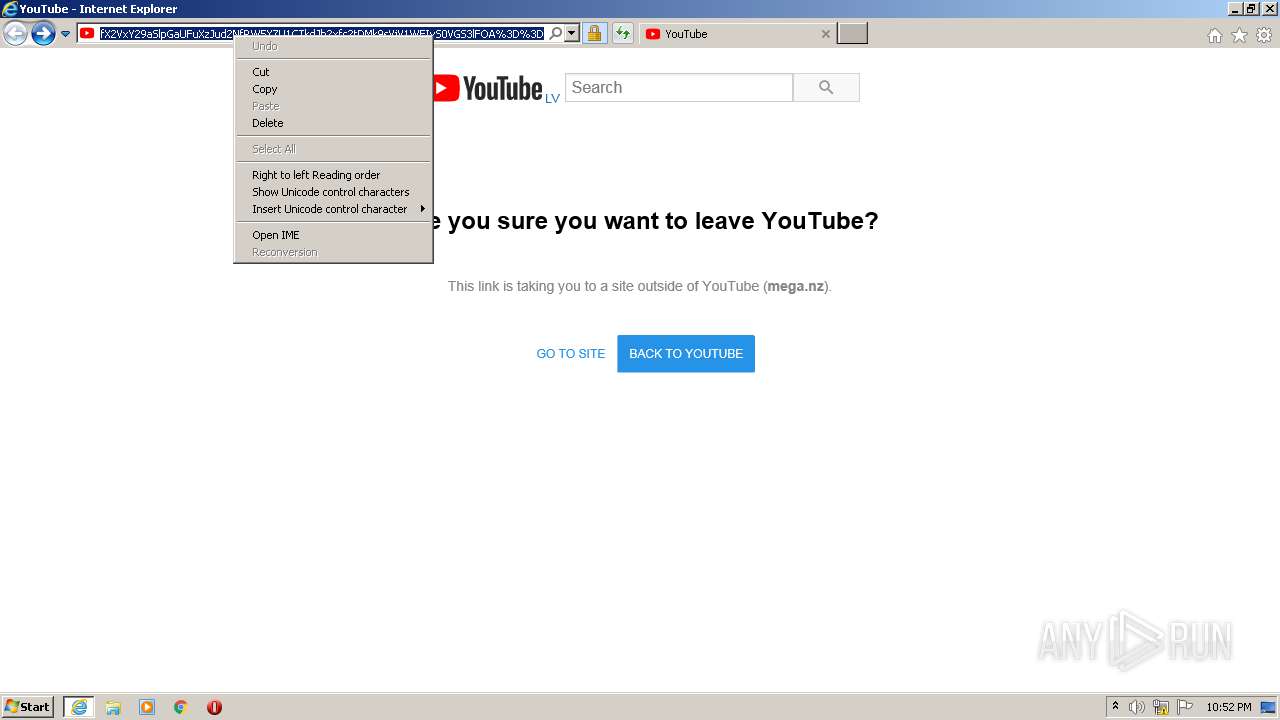Image resolution: width=1280 pixels, height=720 pixels.
Task: Click the mega.nz bold text
Action: tap(796, 286)
